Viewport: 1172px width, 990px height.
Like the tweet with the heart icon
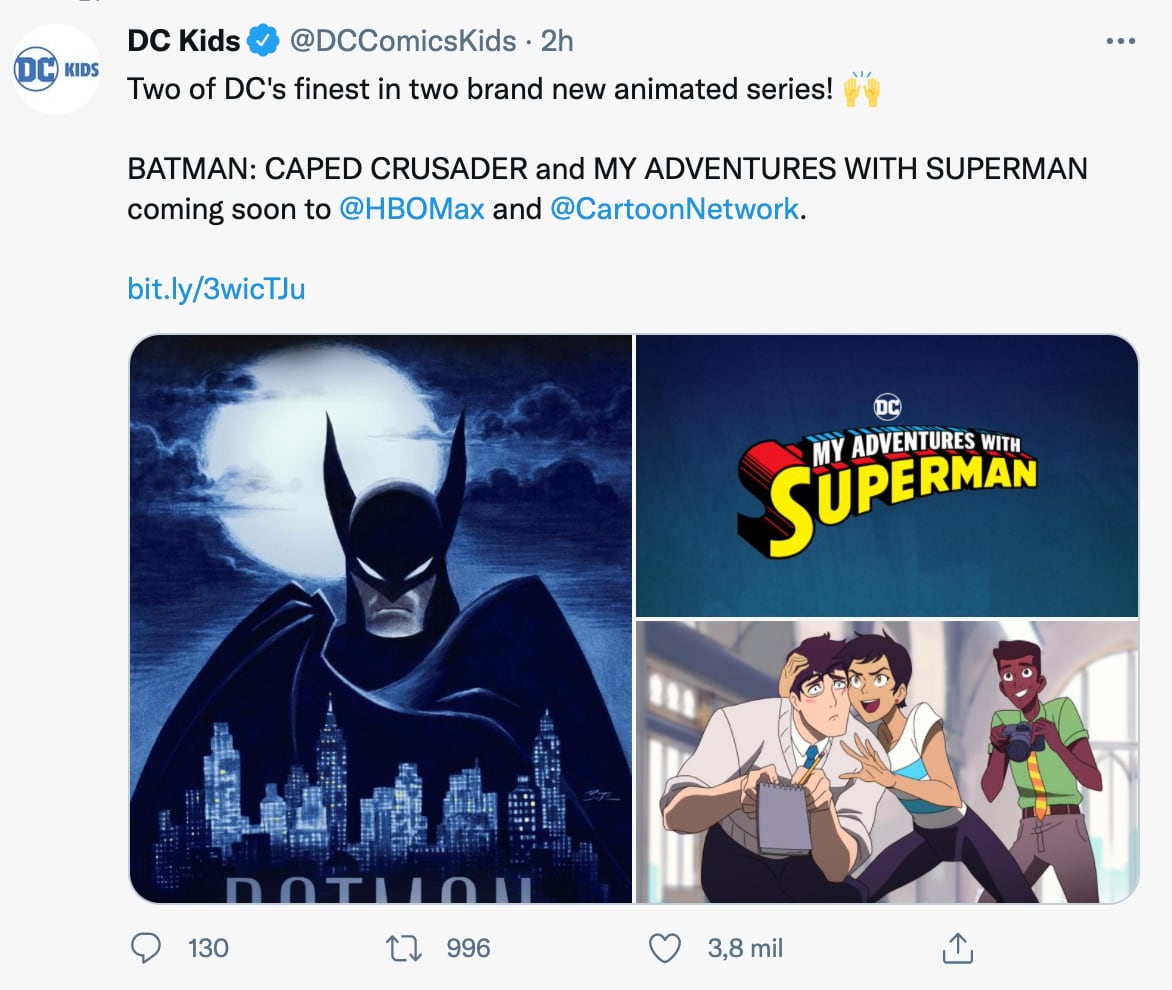coord(665,948)
